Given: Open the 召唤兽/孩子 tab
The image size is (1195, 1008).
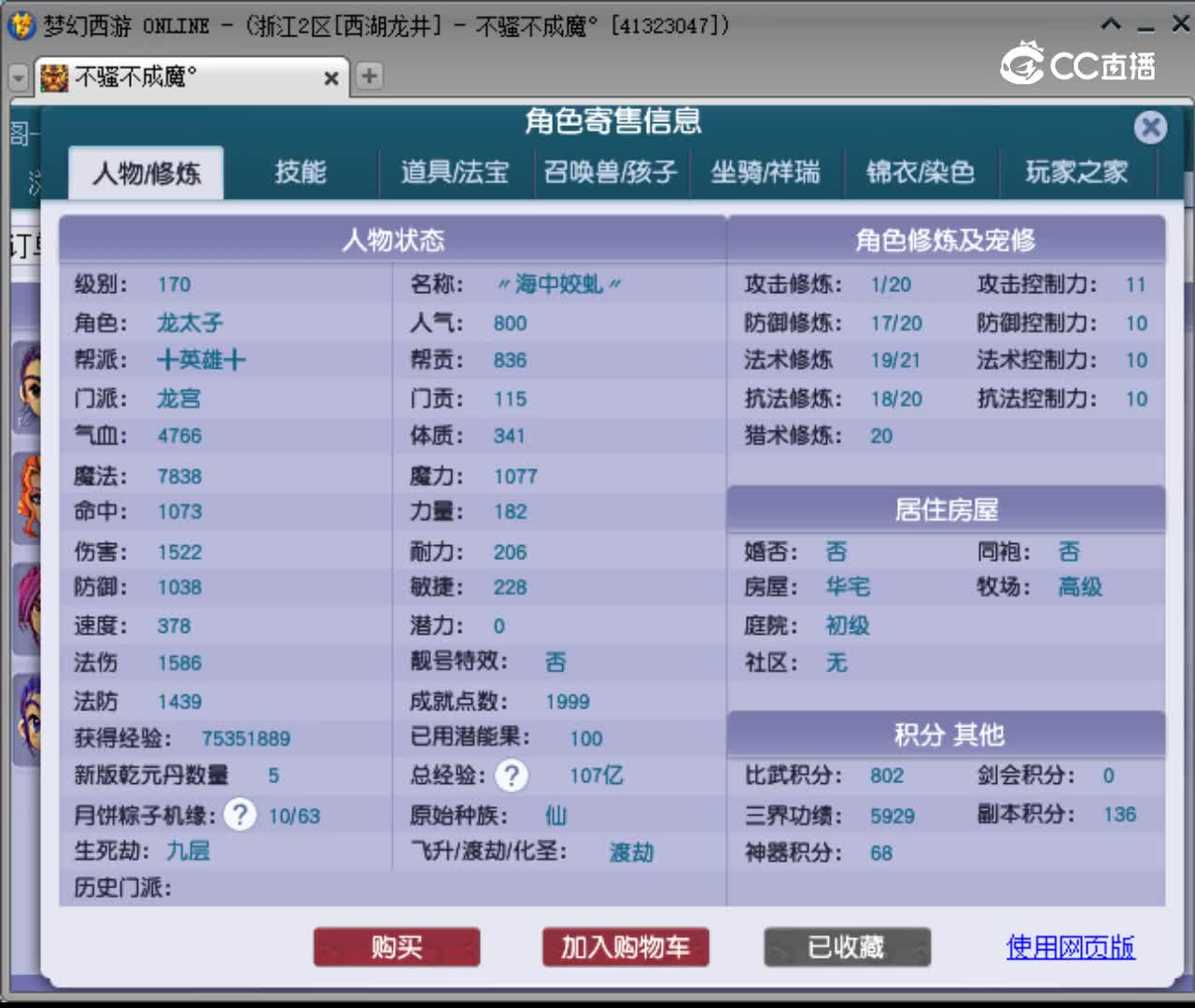Looking at the screenshot, I should [x=611, y=173].
